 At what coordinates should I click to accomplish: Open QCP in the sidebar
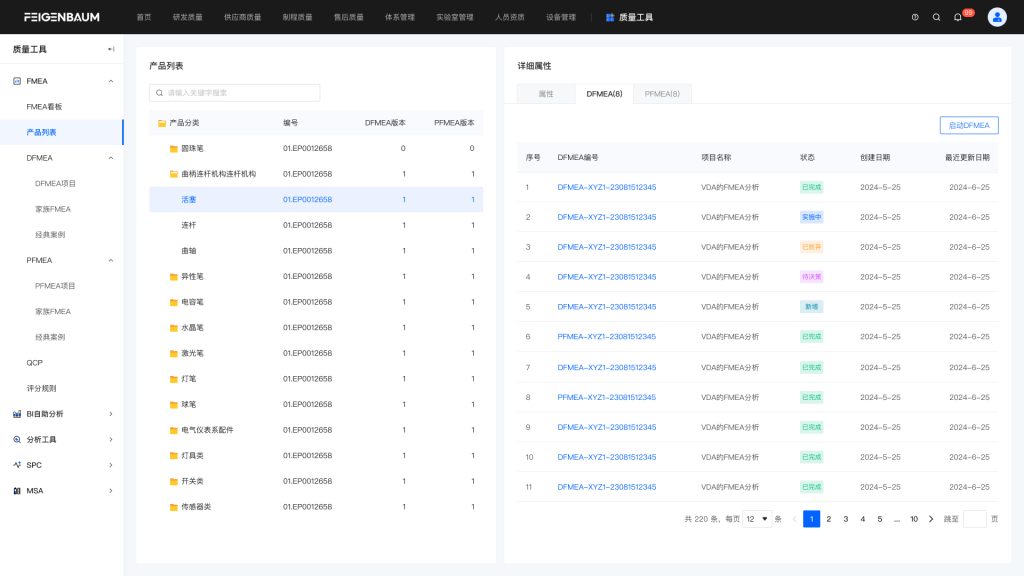[35, 363]
